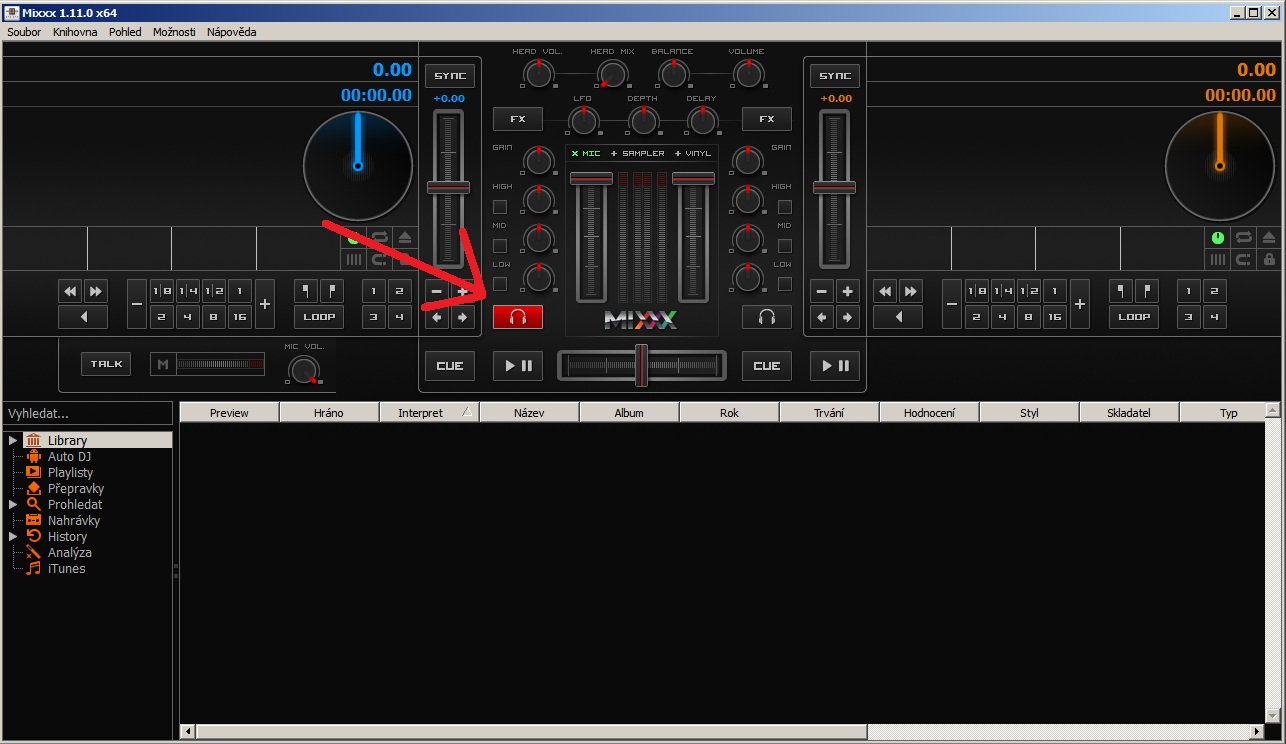This screenshot has width=1286, height=744.
Task: Enable headphone cue on the right deck
Action: point(767,317)
